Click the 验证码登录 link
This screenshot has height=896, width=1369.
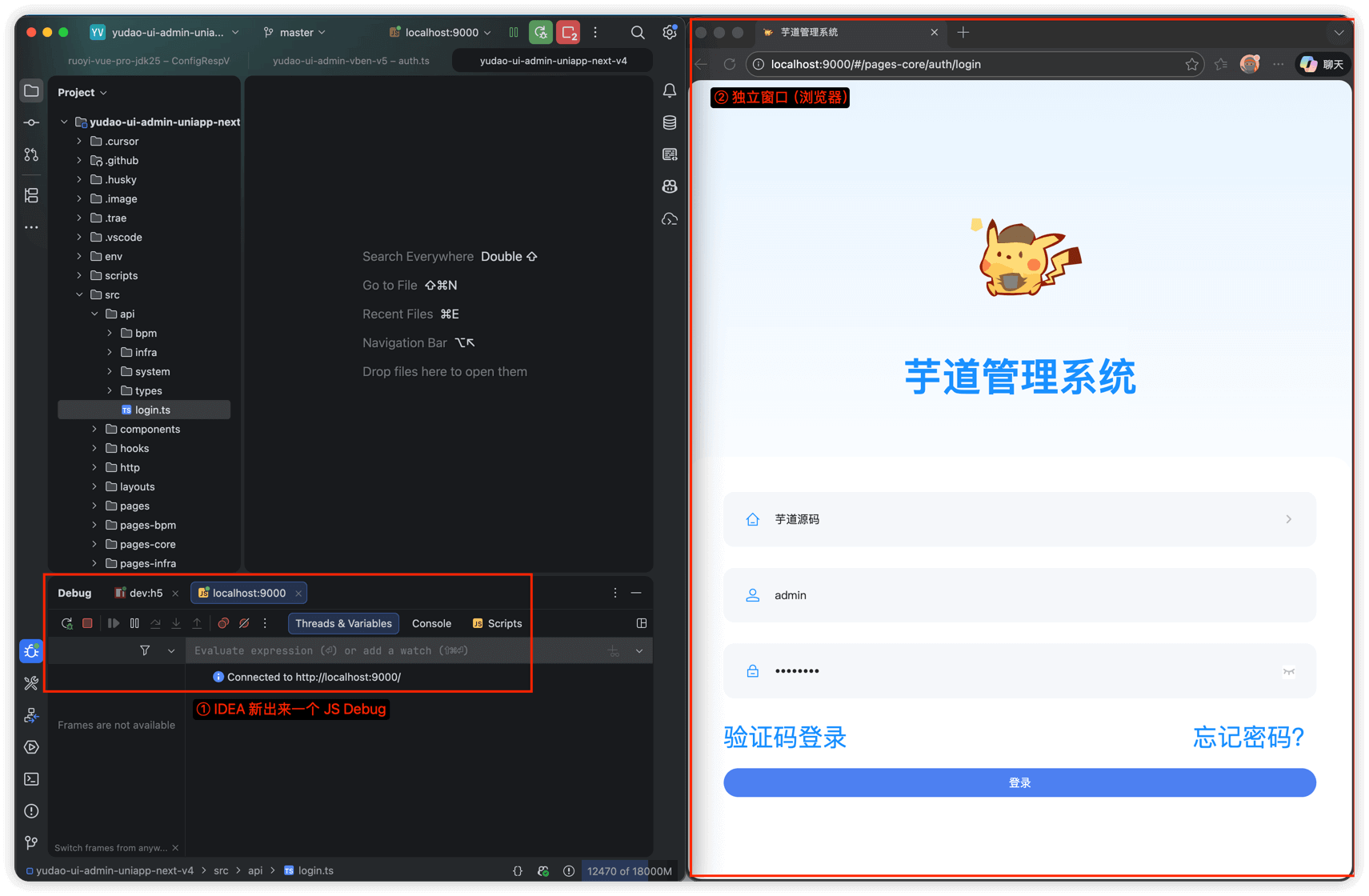click(x=785, y=738)
